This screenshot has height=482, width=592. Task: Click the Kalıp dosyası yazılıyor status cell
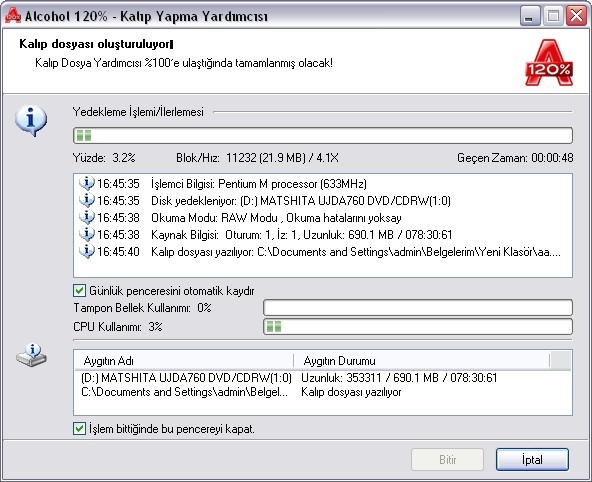(x=351, y=392)
